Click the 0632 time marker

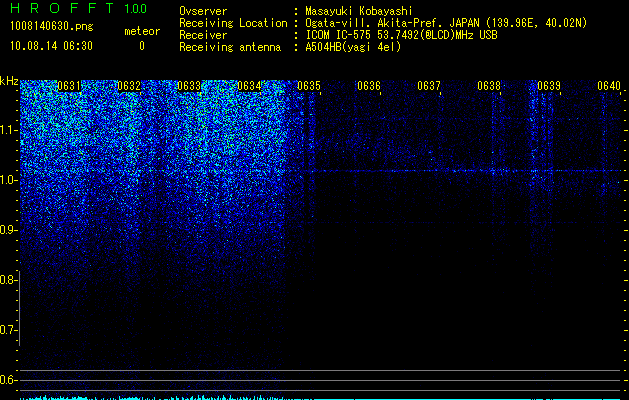(129, 86)
